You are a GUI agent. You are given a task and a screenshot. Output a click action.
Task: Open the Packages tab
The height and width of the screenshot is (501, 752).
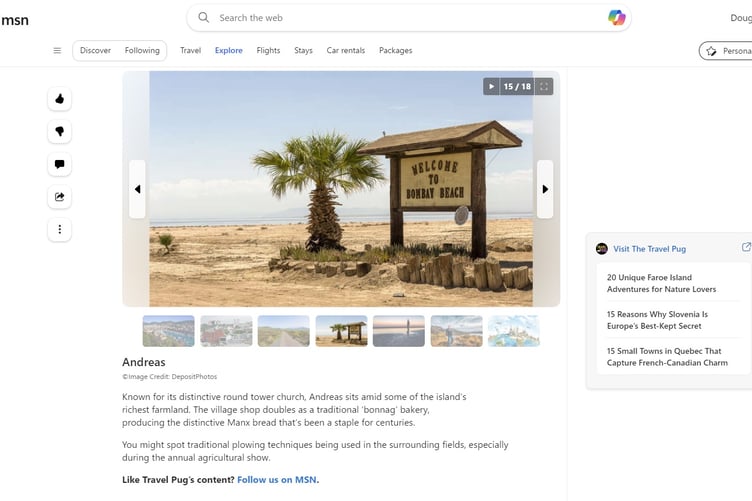(x=396, y=50)
